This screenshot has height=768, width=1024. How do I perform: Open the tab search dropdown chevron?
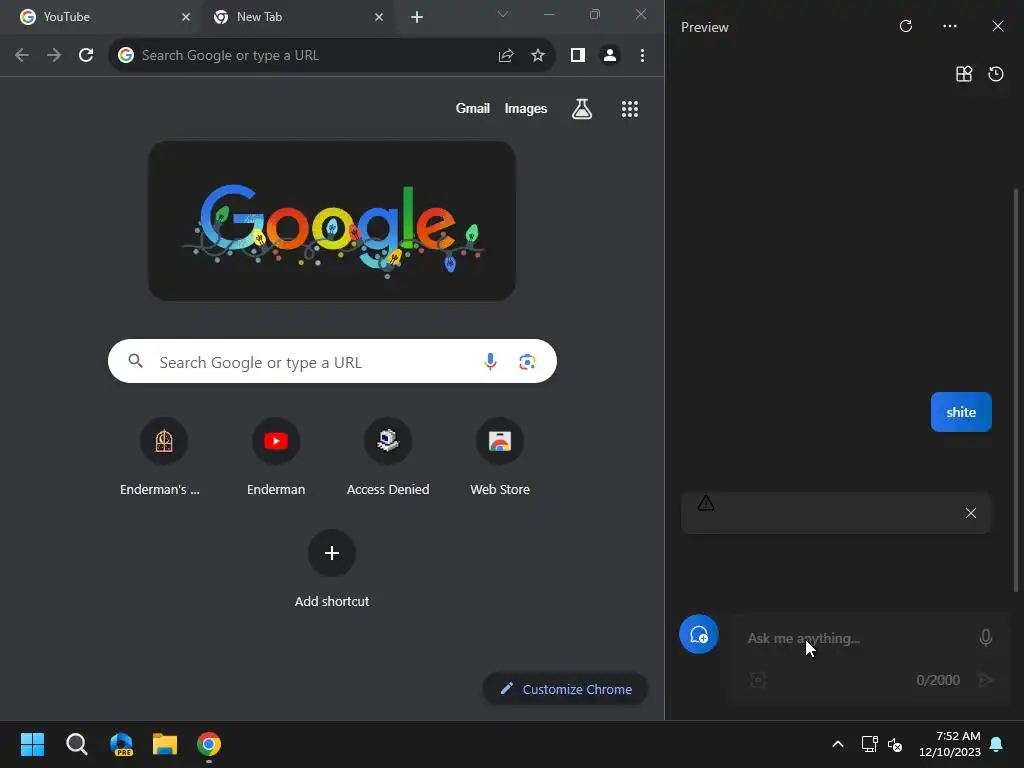point(502,14)
